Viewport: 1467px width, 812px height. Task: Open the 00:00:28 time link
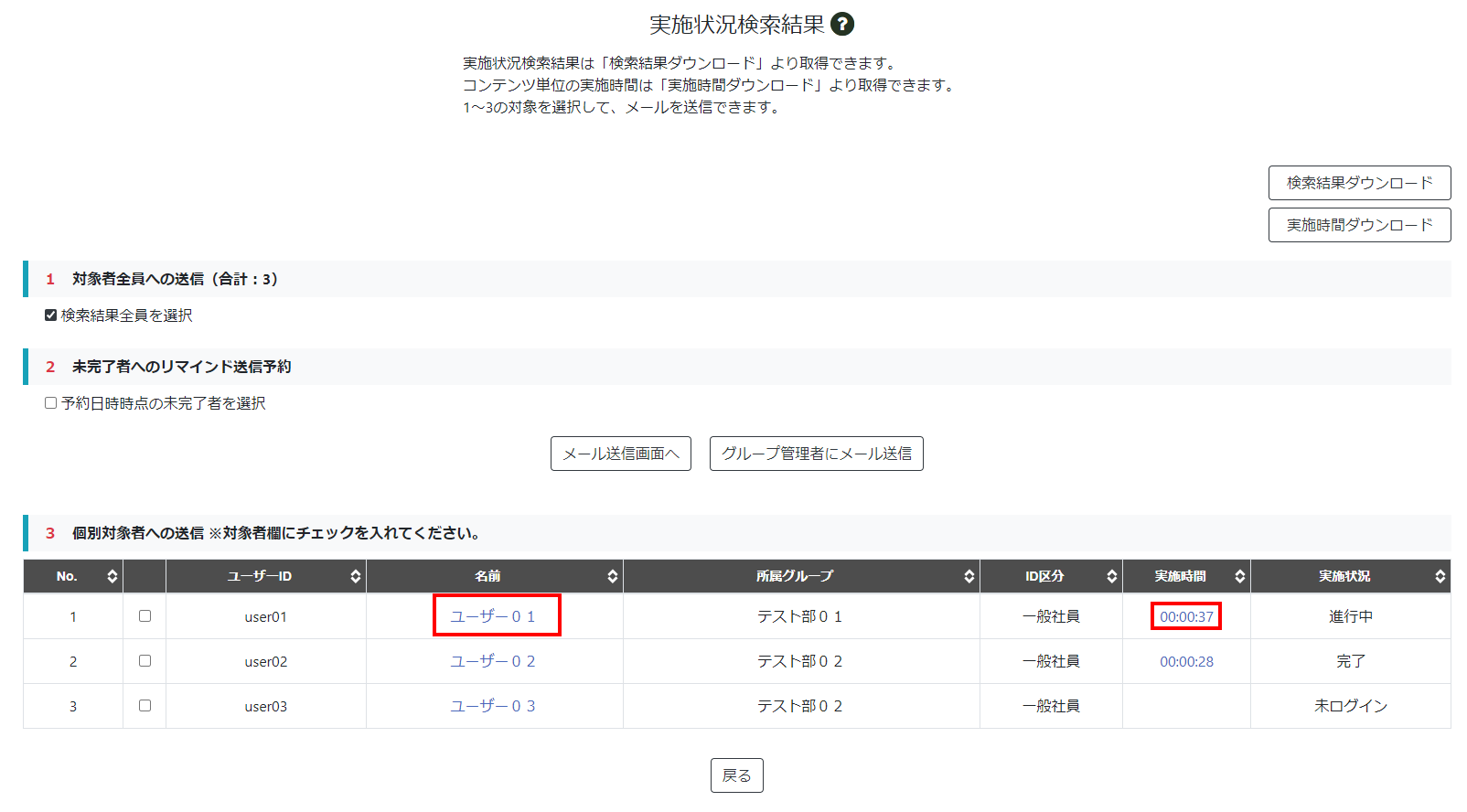click(x=1186, y=662)
